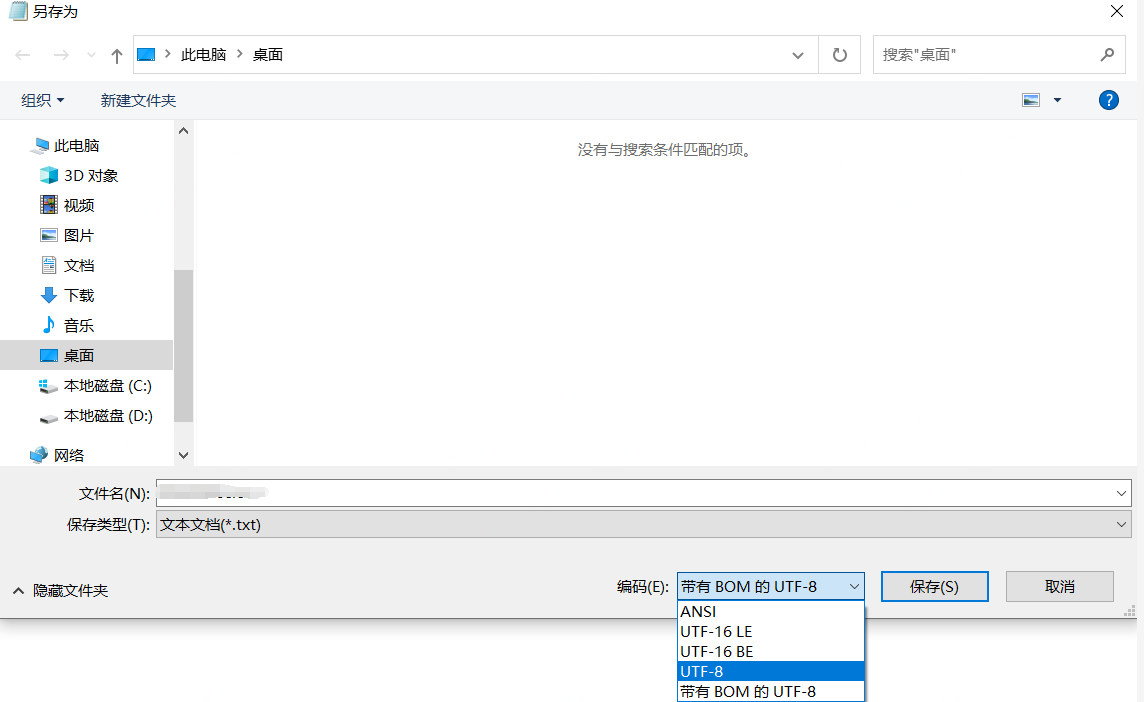The image size is (1144, 702).
Task: Select 桌面 in the sidebar tree
Action: [x=86, y=355]
